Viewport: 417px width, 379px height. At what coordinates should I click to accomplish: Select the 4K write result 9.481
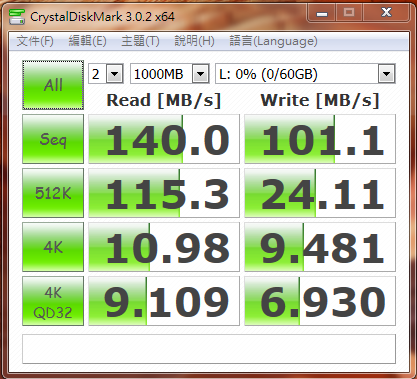pyautogui.click(x=320, y=247)
